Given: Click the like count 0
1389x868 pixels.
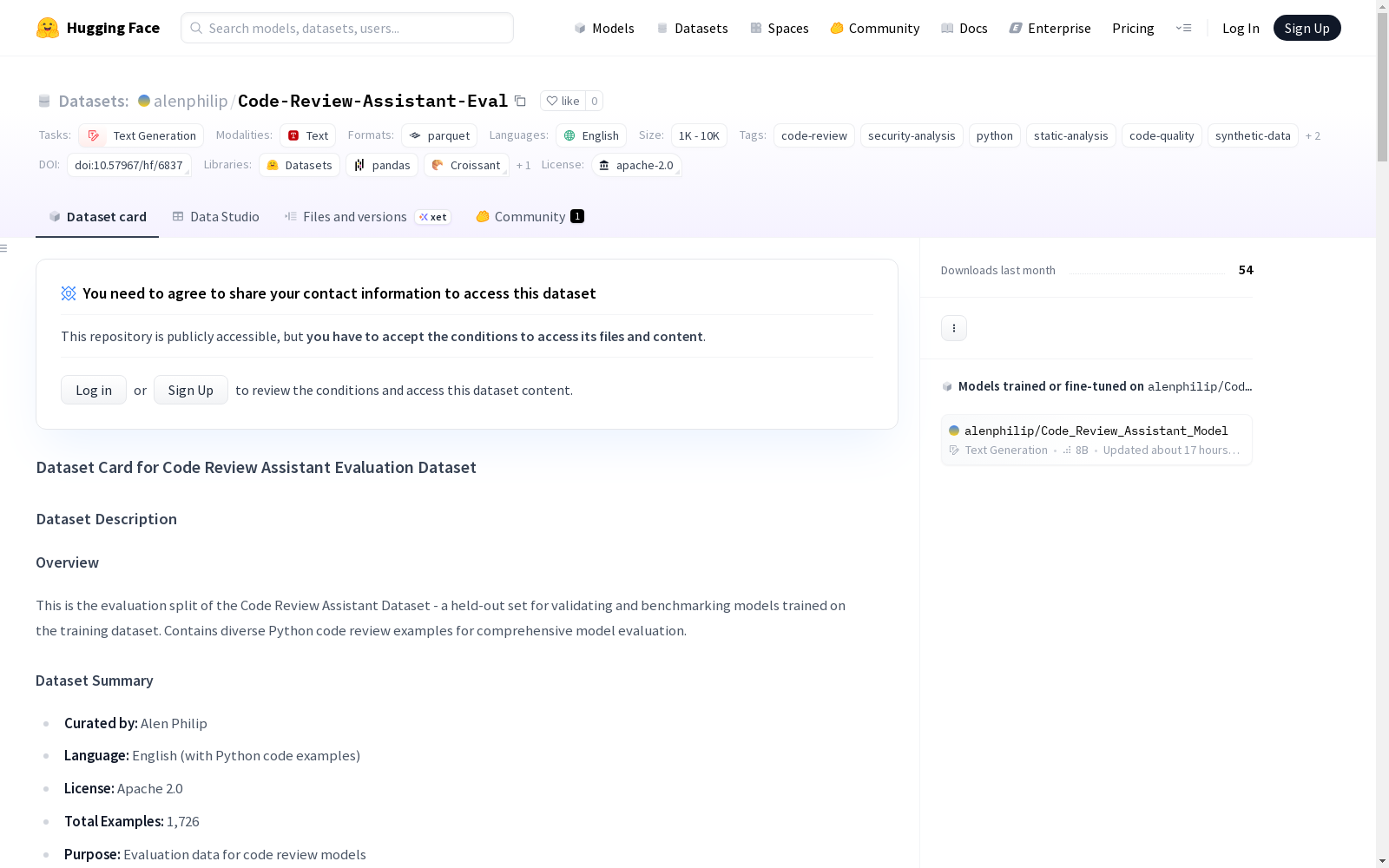Looking at the screenshot, I should (x=595, y=101).
